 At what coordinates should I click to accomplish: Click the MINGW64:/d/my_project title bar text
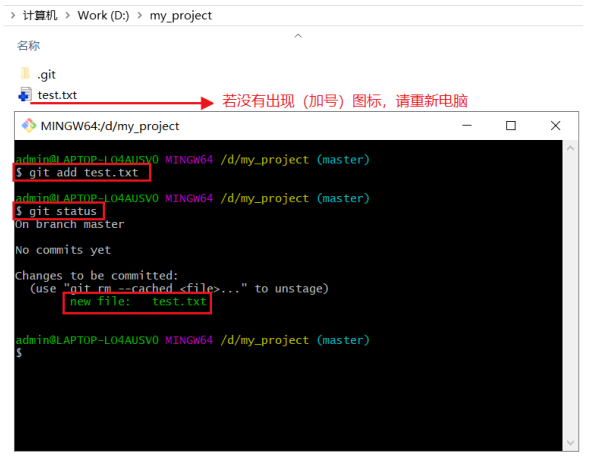(x=110, y=126)
